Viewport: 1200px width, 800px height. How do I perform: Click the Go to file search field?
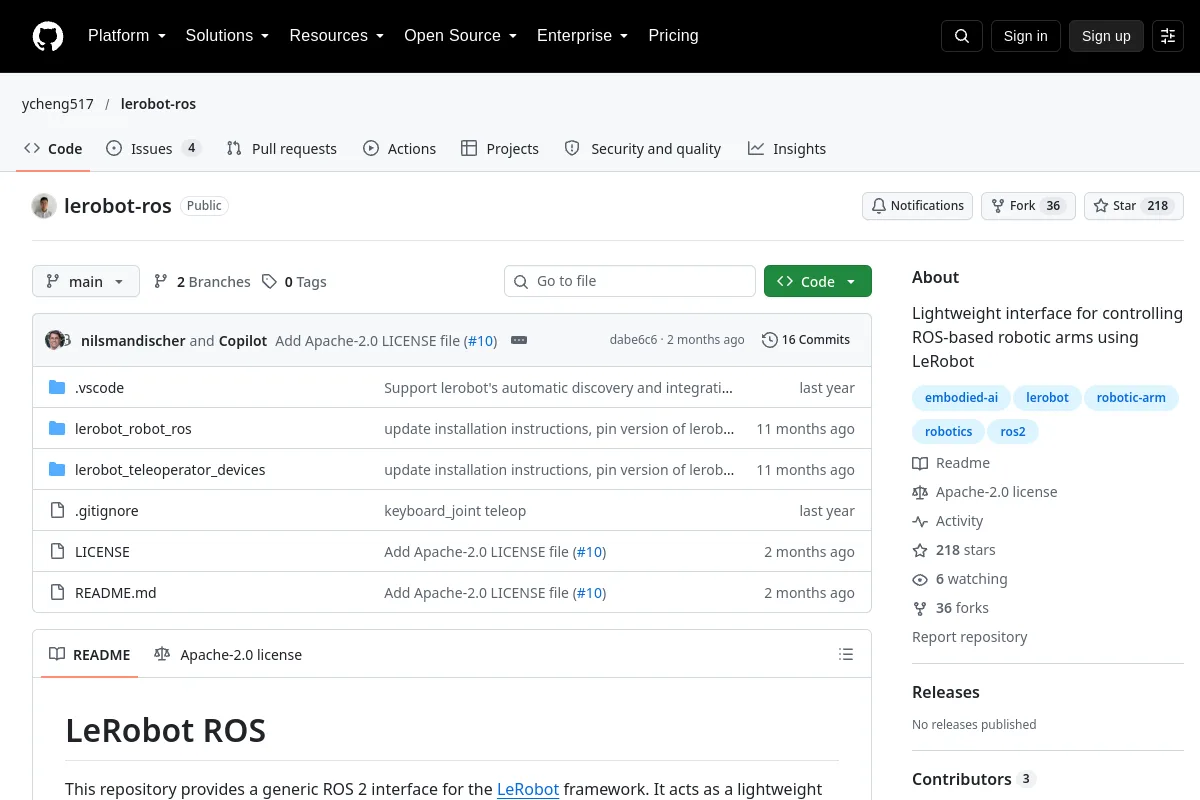630,281
